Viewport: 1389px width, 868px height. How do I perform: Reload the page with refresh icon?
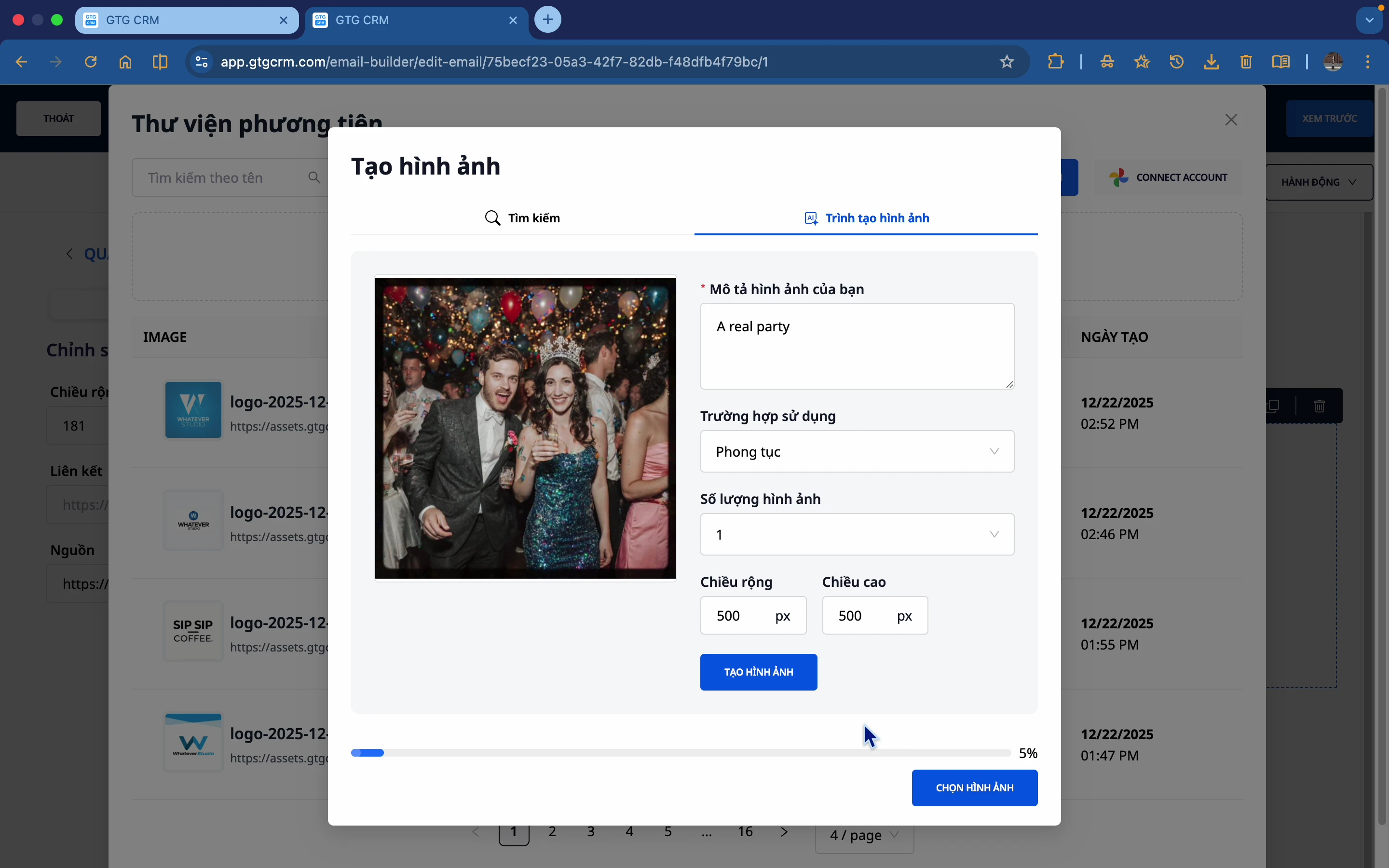click(x=91, y=61)
